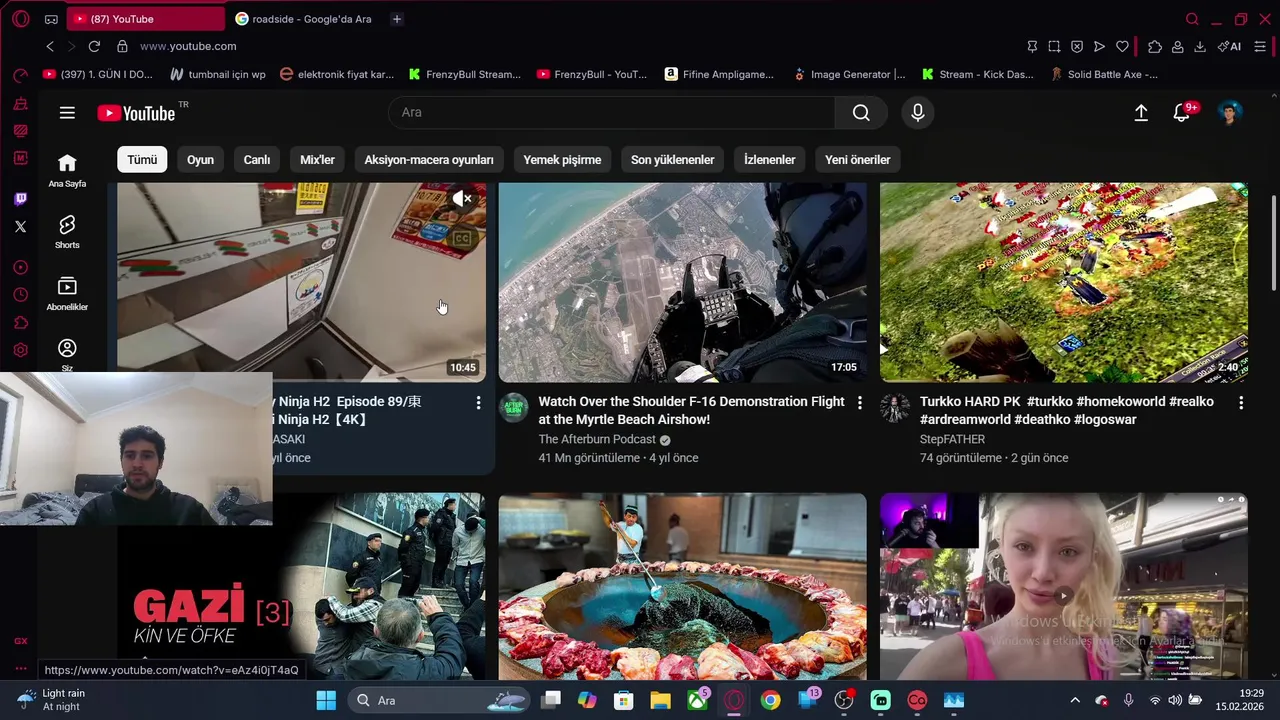Open Opera ad blocker shield icon
The image size is (1280, 720).
1077,46
